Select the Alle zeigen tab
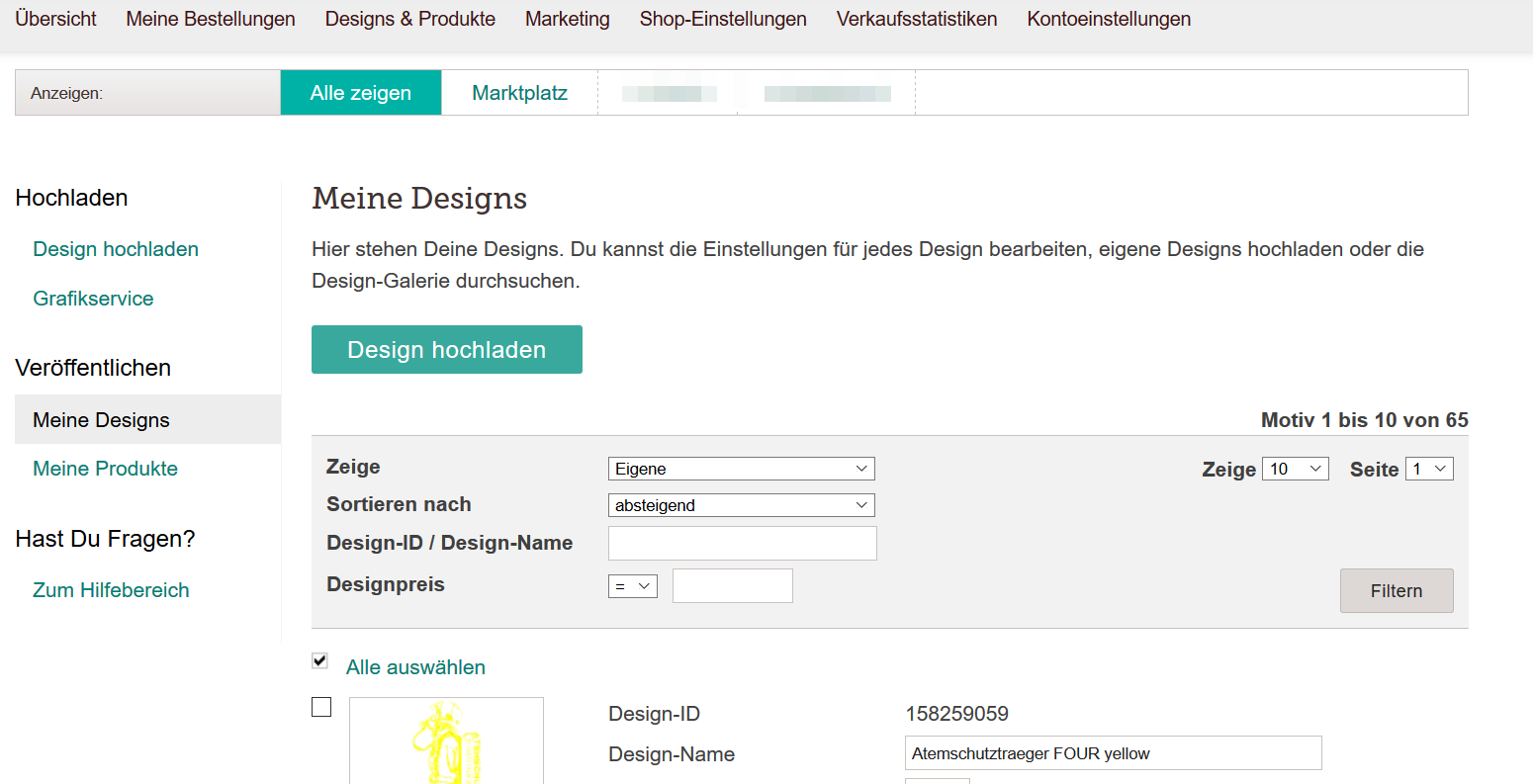The width and height of the screenshot is (1533, 784). (x=361, y=93)
